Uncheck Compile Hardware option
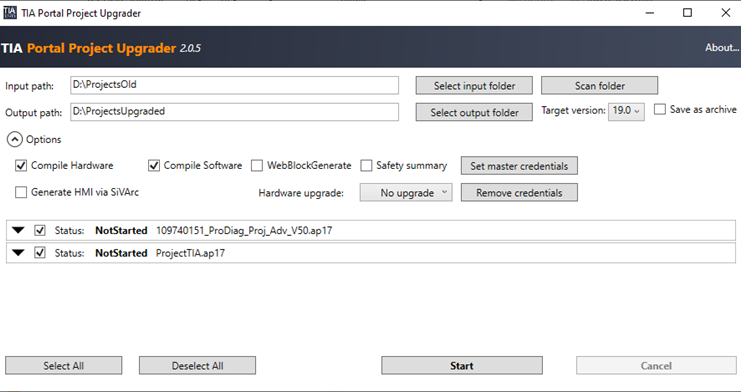741x392 pixels. [21, 166]
